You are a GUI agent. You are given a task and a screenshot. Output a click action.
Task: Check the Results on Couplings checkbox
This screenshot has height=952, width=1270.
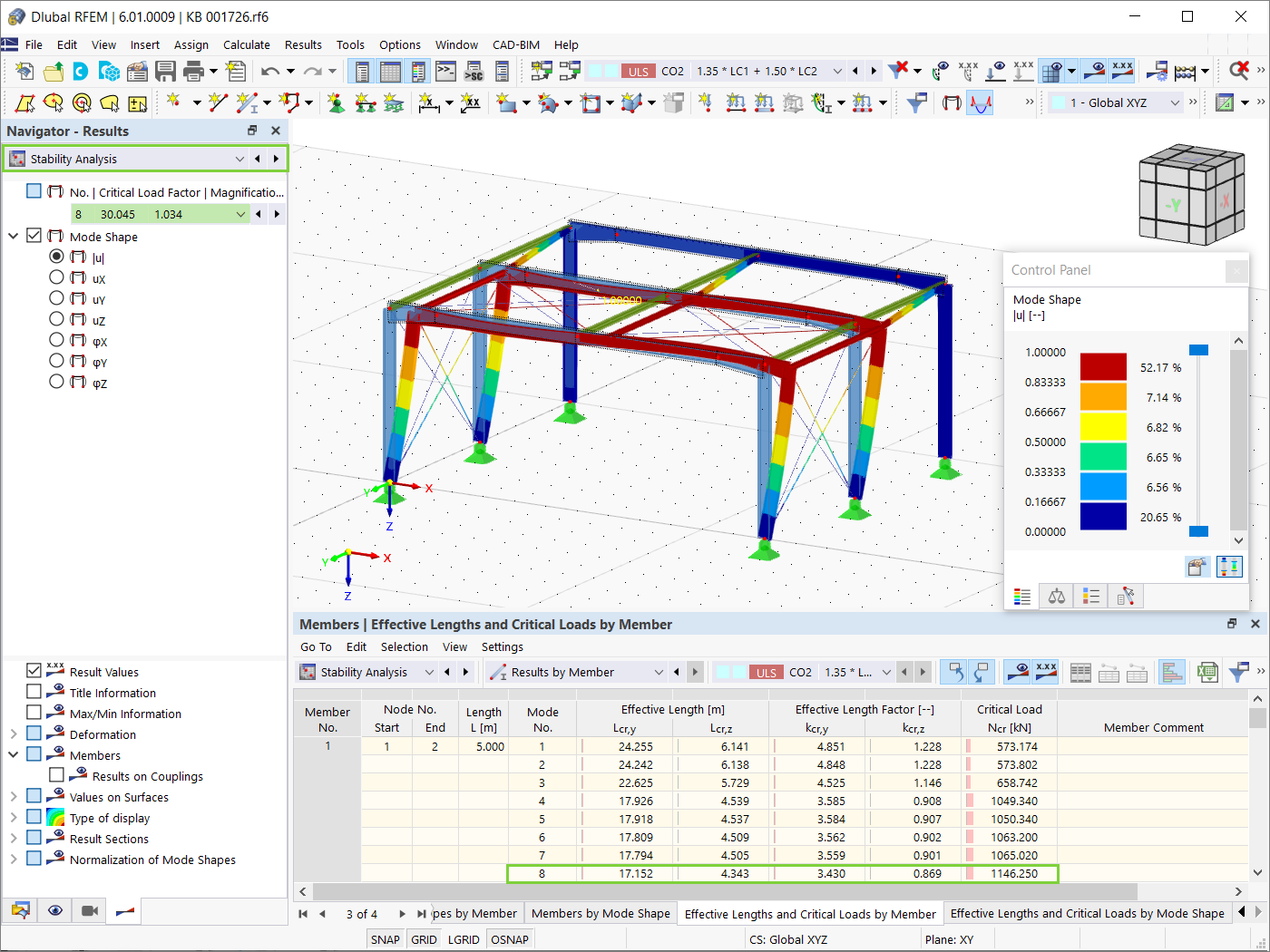click(56, 775)
